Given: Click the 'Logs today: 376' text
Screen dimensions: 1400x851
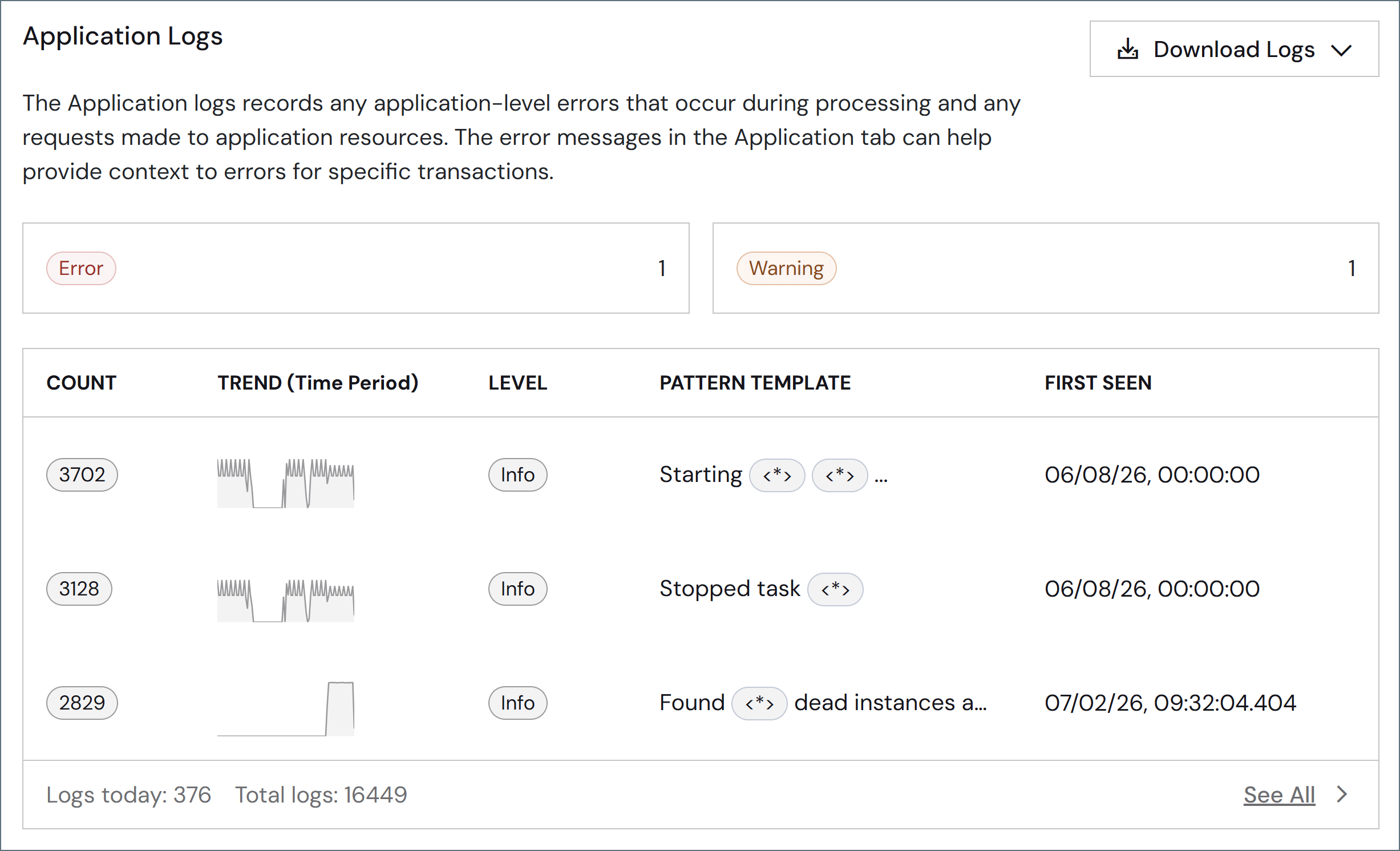Looking at the screenshot, I should [129, 795].
